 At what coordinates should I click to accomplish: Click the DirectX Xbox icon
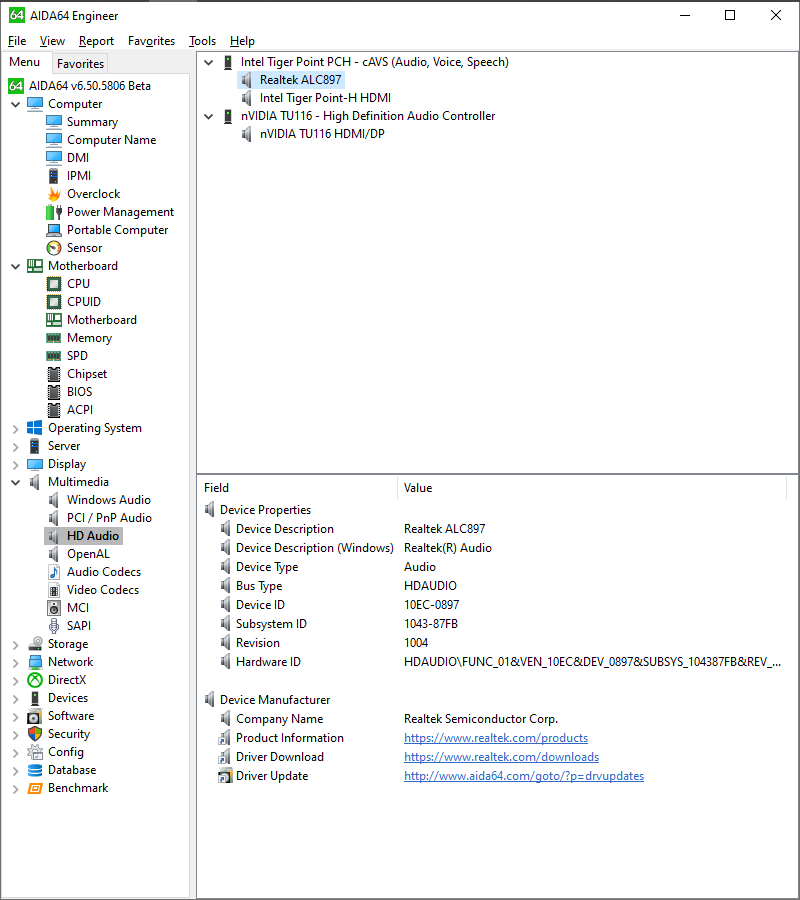[x=35, y=680]
